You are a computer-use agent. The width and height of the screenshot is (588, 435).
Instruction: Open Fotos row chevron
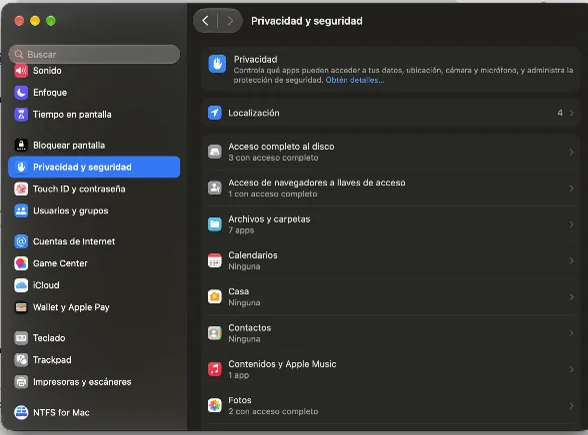[x=572, y=405]
